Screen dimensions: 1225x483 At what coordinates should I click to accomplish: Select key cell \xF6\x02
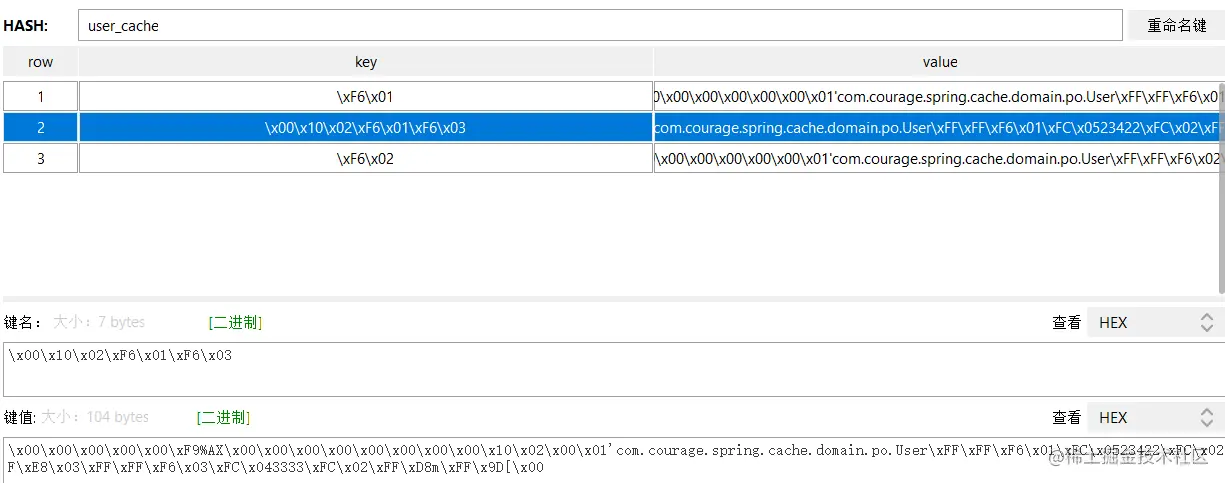[366, 158]
